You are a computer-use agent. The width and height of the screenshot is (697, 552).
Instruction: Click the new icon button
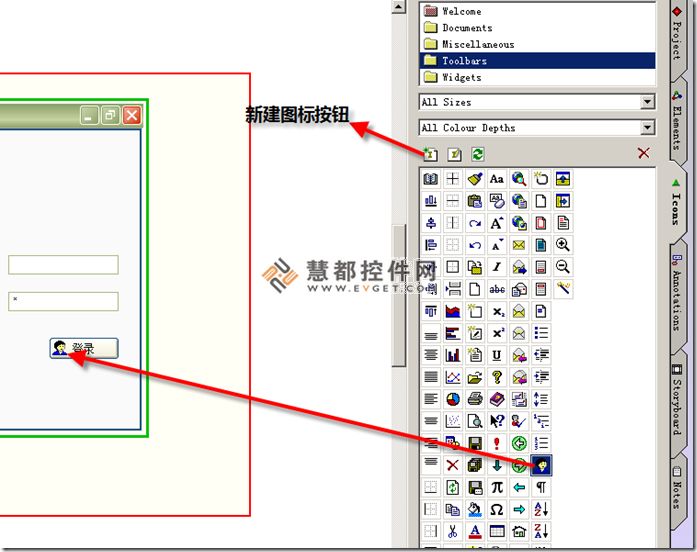(431, 154)
